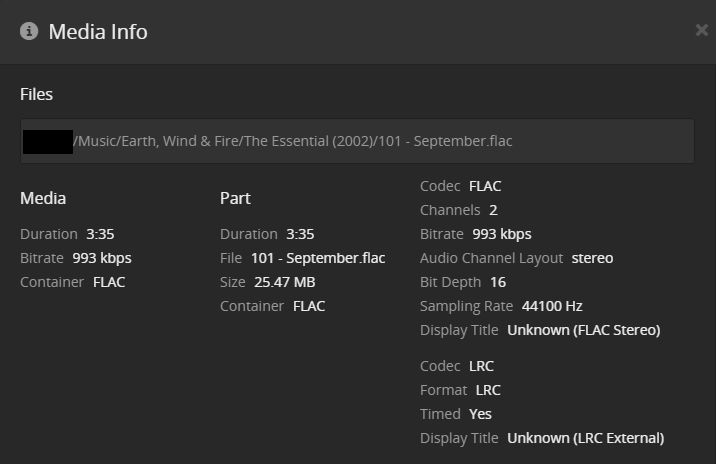The height and width of the screenshot is (464, 716).
Task: Click the Codec LRC value
Action: point(481,366)
